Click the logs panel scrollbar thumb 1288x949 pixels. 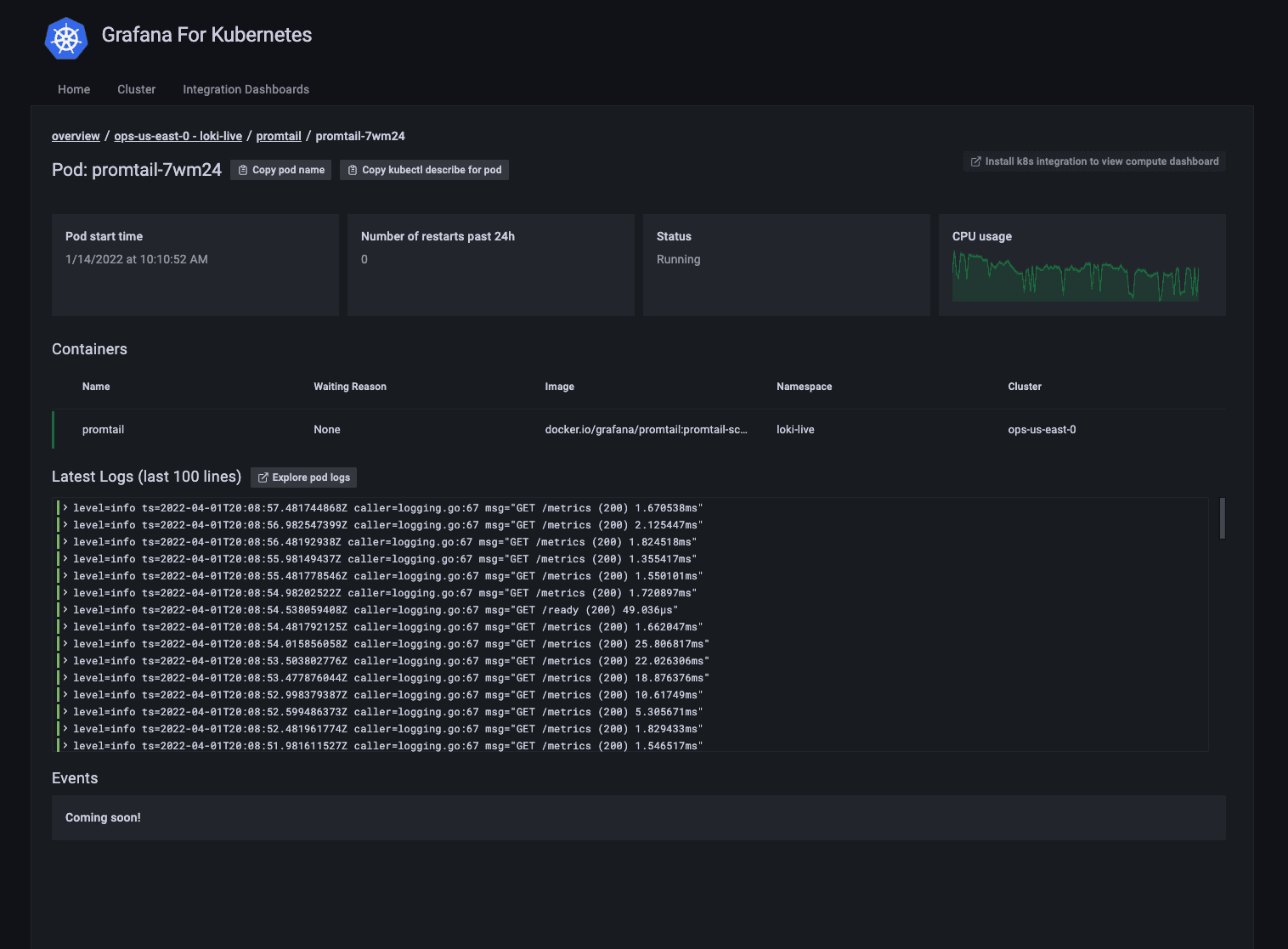1223,518
